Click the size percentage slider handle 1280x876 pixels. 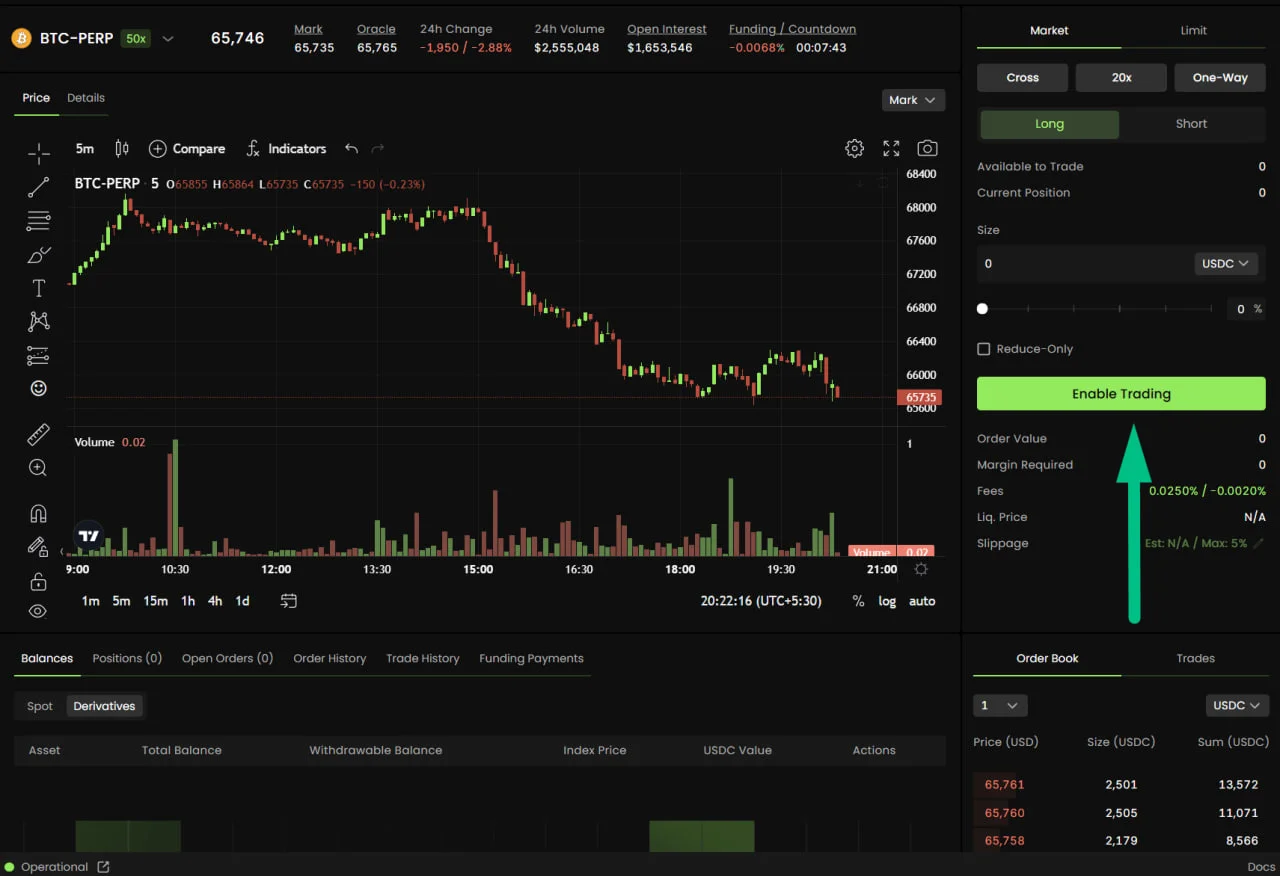982,309
